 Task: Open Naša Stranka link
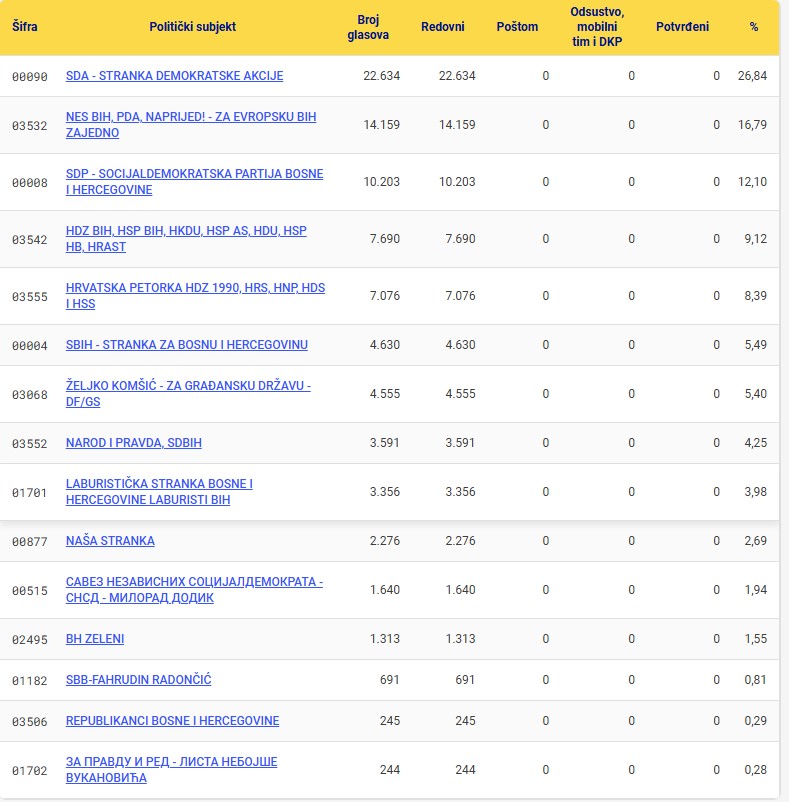click(110, 541)
